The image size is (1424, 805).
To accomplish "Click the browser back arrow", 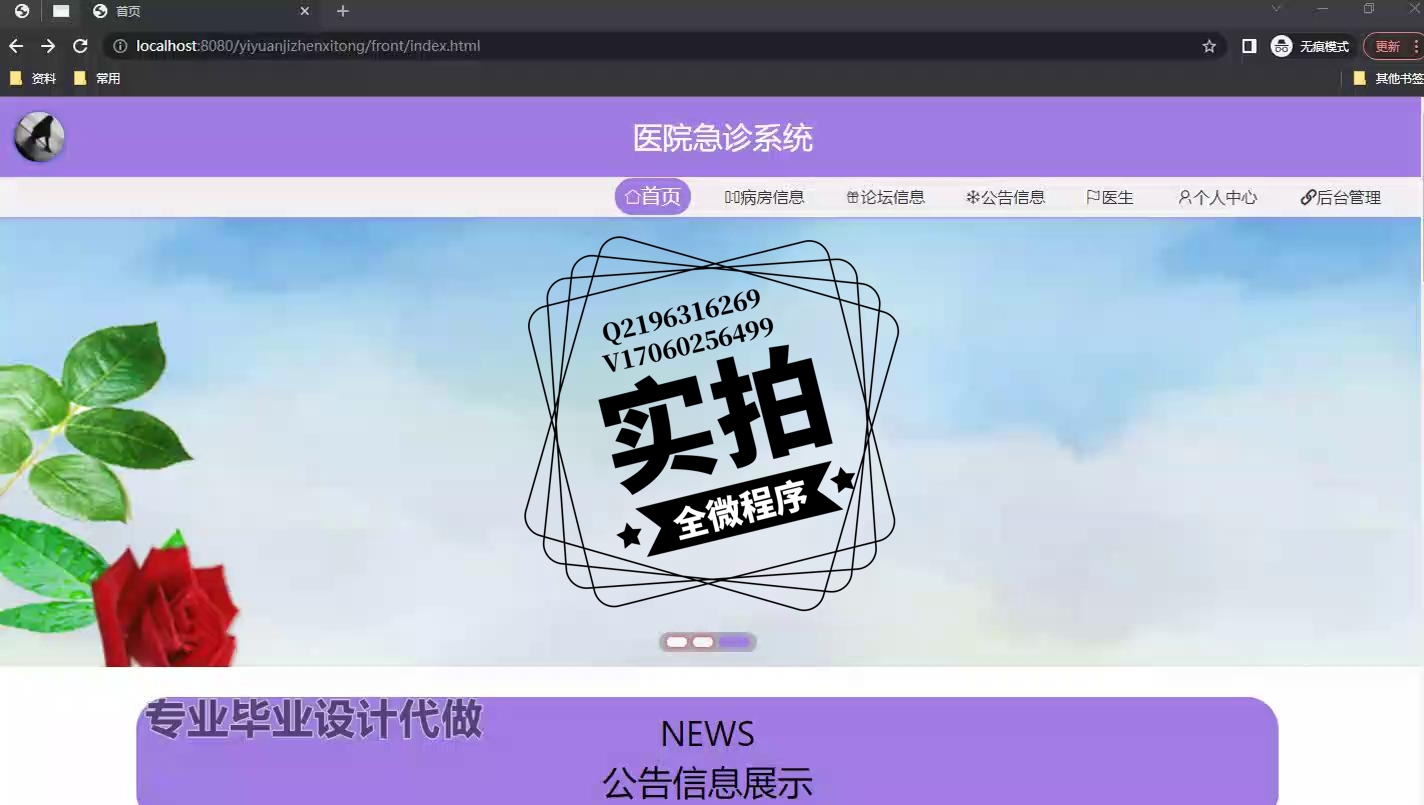I will coord(16,46).
